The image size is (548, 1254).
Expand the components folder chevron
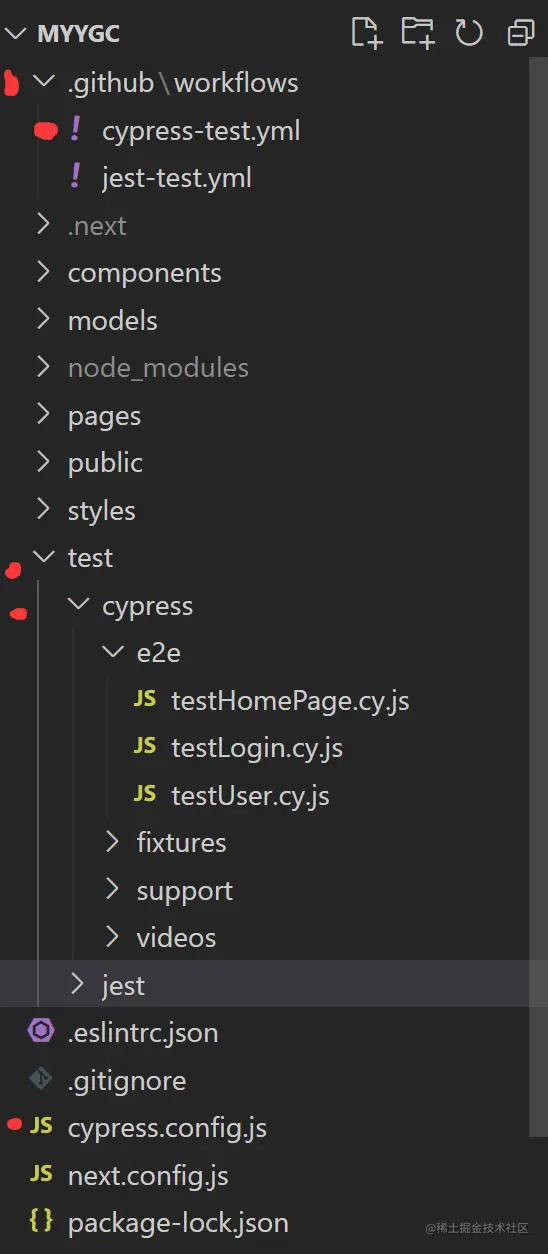pos(43,271)
